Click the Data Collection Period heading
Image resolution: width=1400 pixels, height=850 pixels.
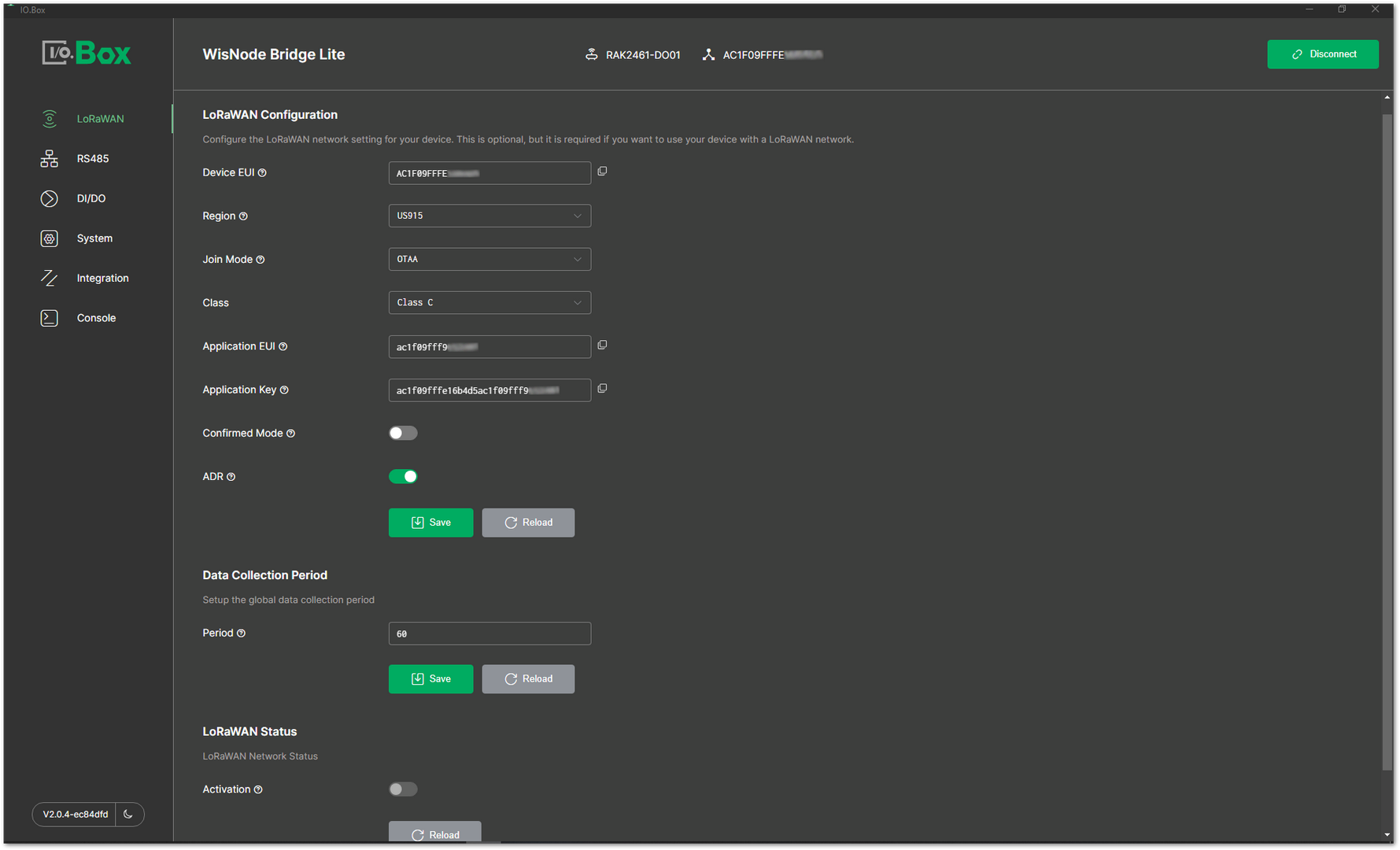(x=264, y=575)
